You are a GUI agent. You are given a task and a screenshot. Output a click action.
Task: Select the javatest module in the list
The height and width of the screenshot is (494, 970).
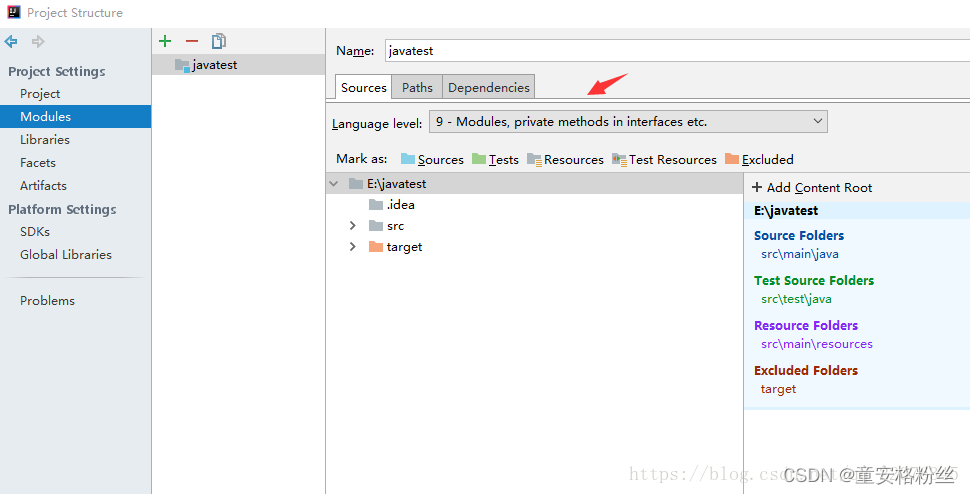[x=238, y=65]
